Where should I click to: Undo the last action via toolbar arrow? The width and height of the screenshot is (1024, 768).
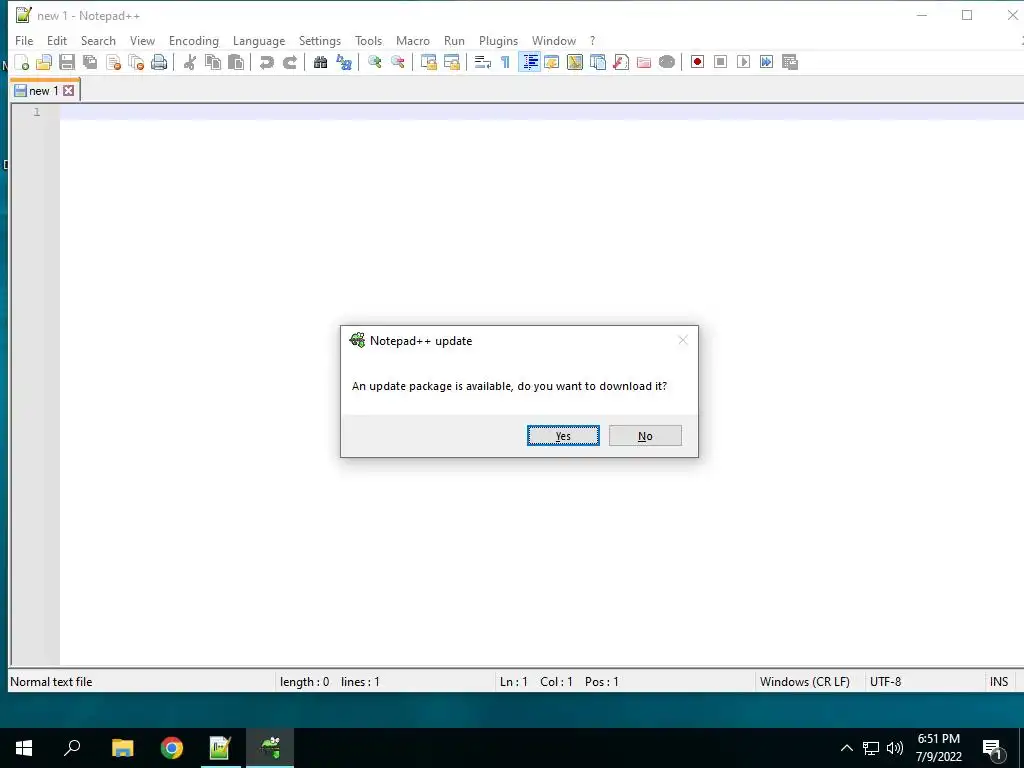coord(266,62)
